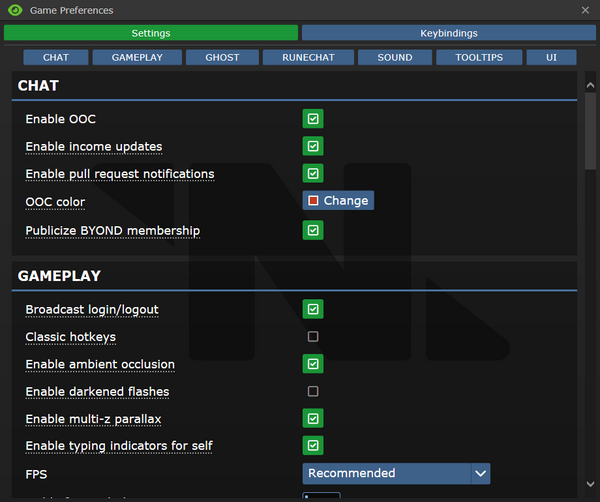Navigate to the UI settings section
The image size is (600, 502).
point(551,57)
